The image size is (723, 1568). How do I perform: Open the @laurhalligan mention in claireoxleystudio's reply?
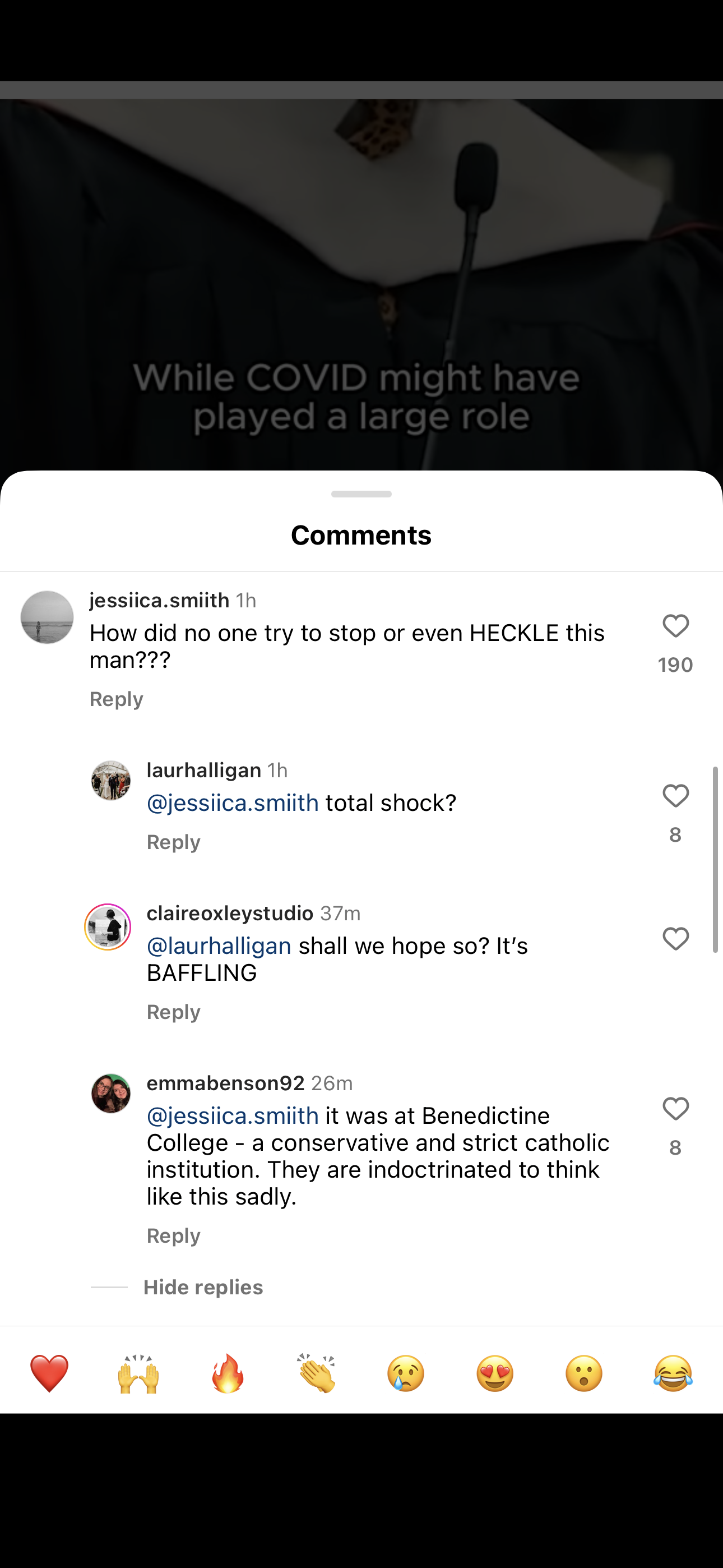219,946
